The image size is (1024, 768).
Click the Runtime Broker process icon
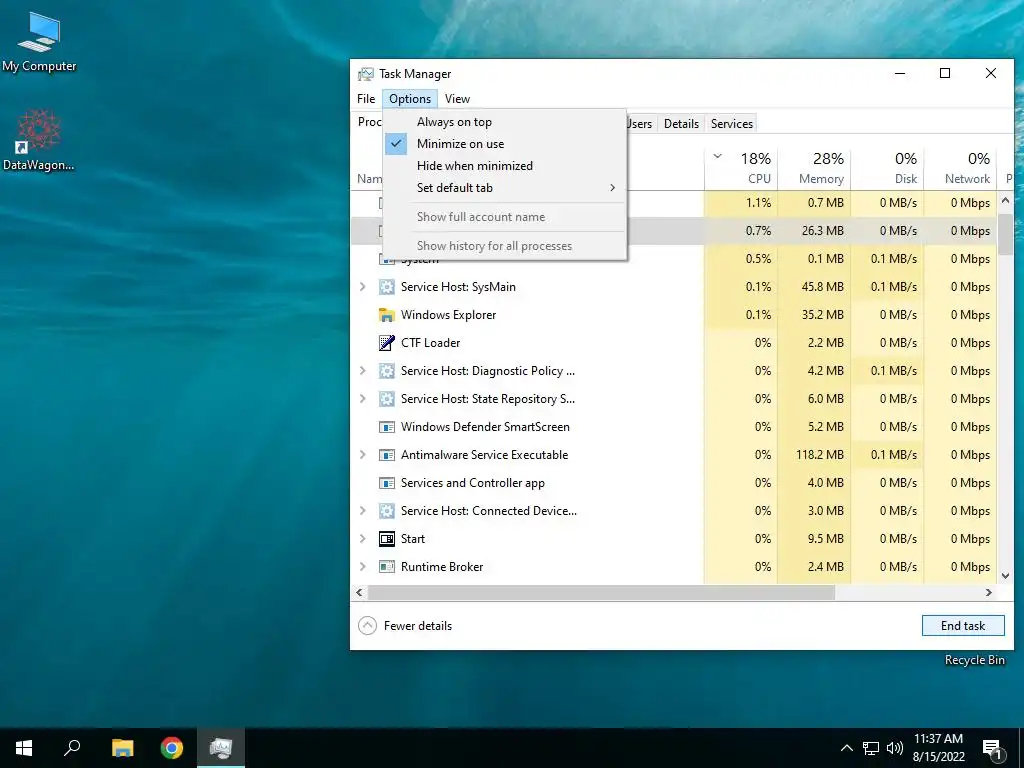coord(387,567)
